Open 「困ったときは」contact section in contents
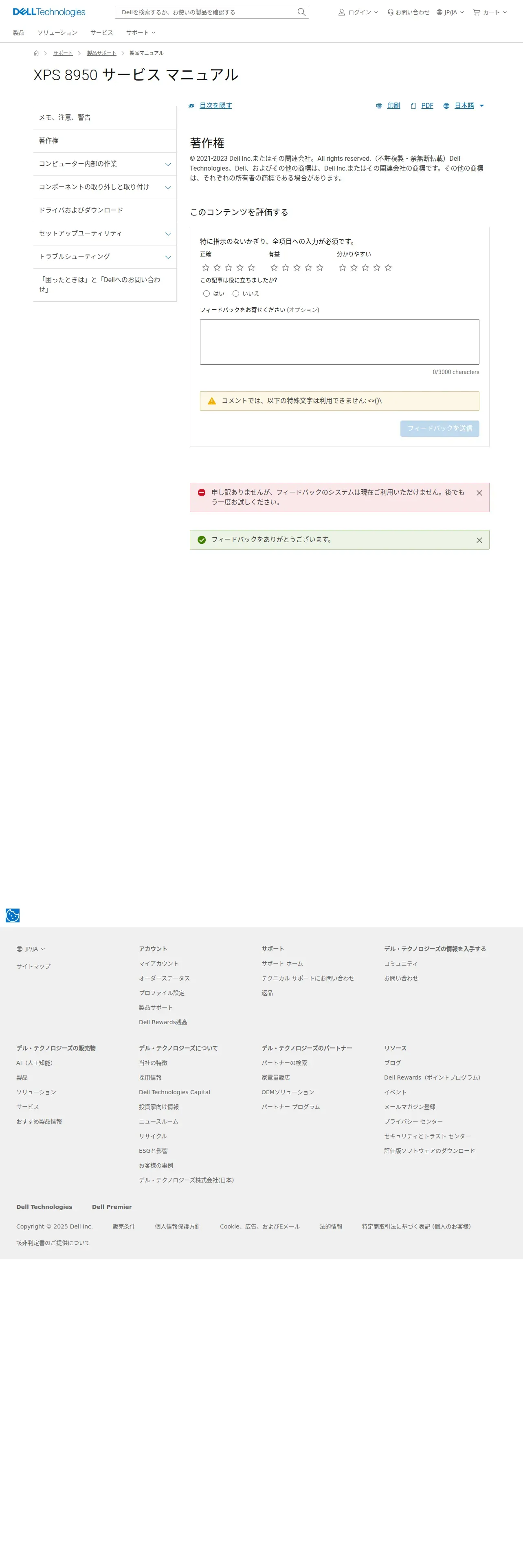This screenshot has width=523, height=1568. coord(105,285)
